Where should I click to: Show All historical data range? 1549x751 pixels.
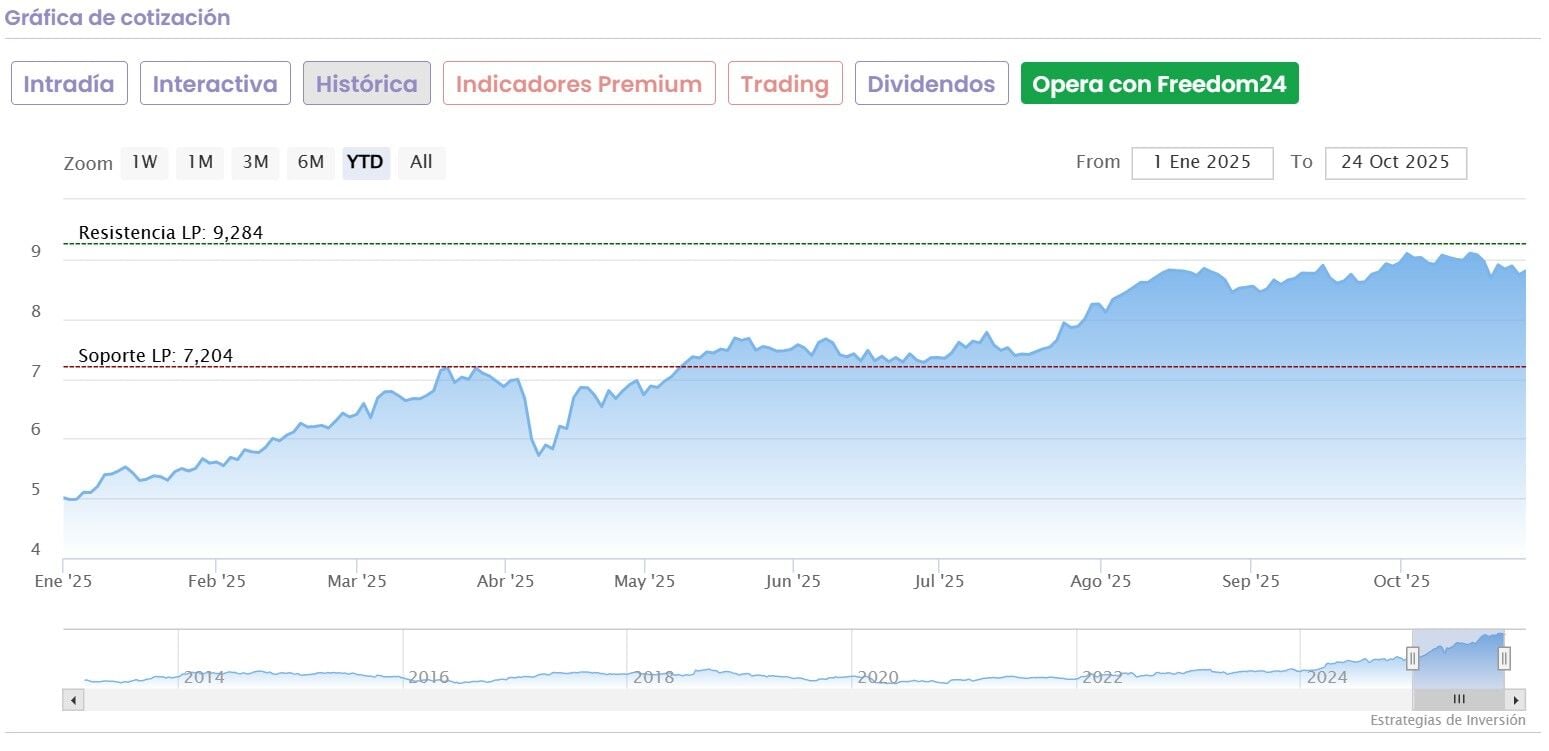421,162
